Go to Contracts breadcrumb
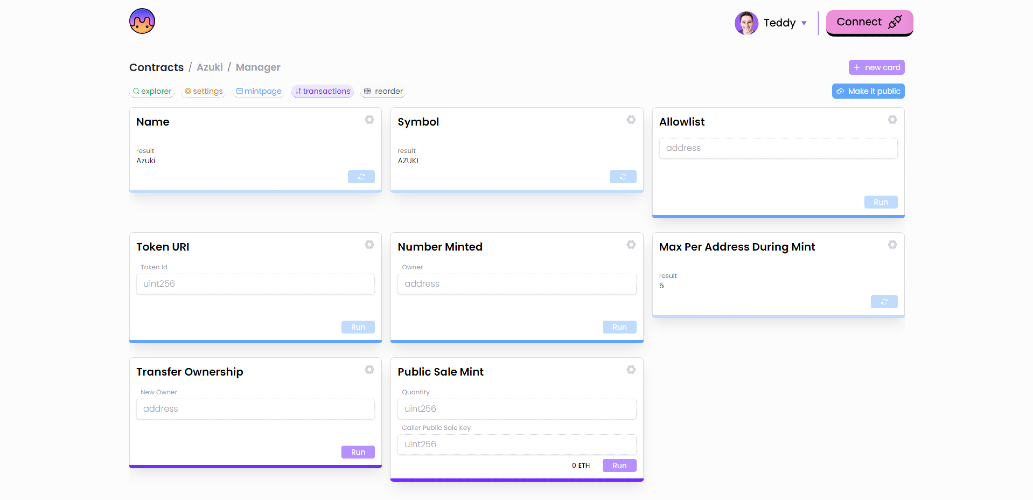The width and height of the screenshot is (1033, 500). [156, 67]
